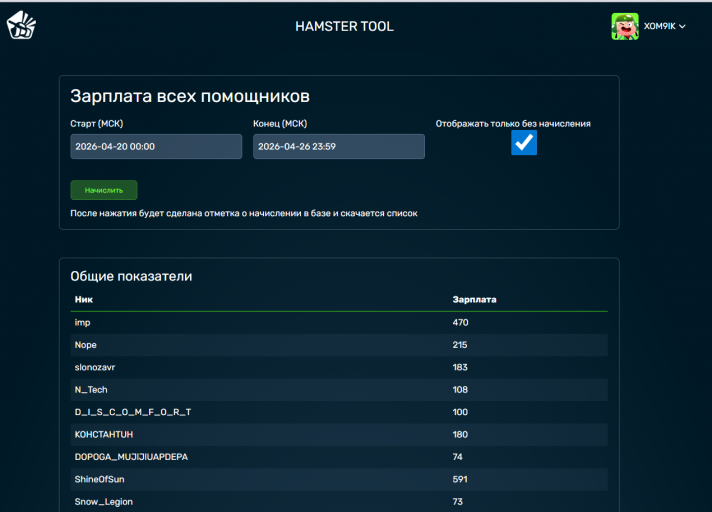
Task: Click salary value 108
Action: point(460,389)
